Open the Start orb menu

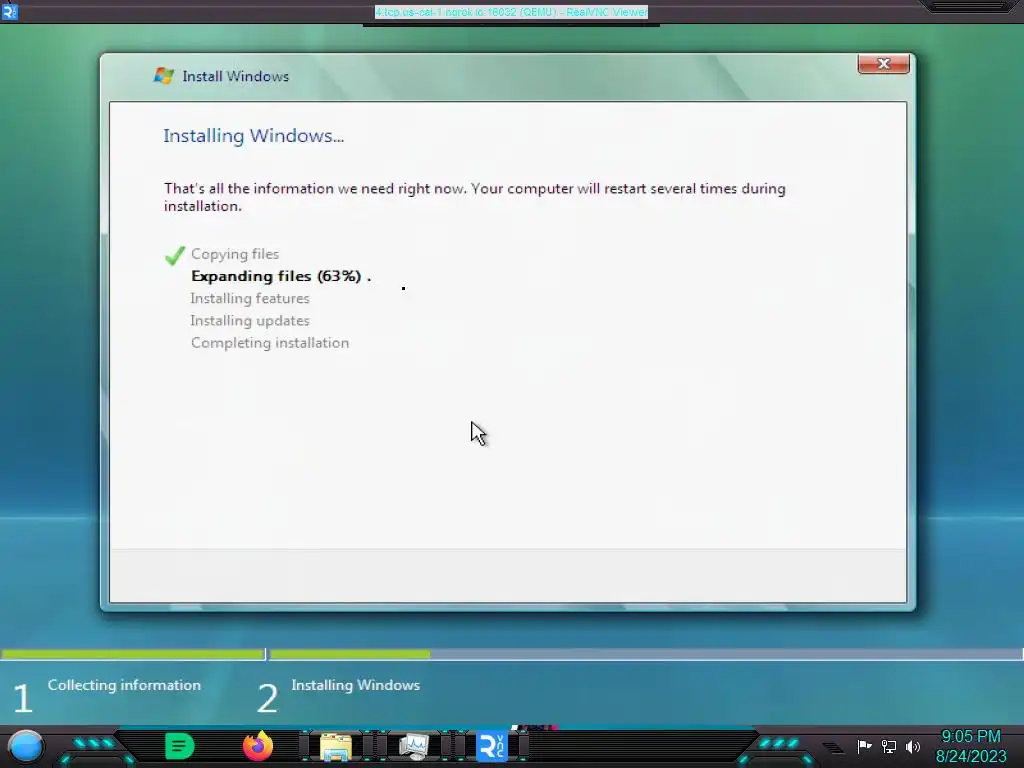click(x=26, y=746)
